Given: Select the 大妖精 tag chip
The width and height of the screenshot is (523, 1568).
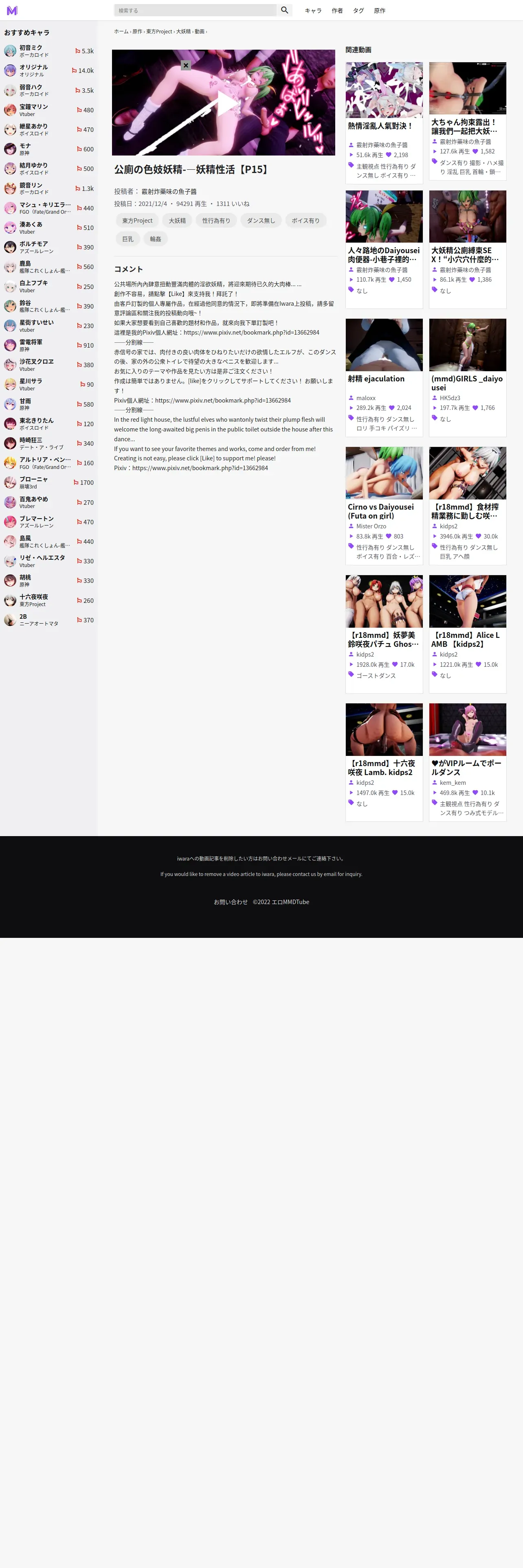Looking at the screenshot, I should (x=177, y=221).
